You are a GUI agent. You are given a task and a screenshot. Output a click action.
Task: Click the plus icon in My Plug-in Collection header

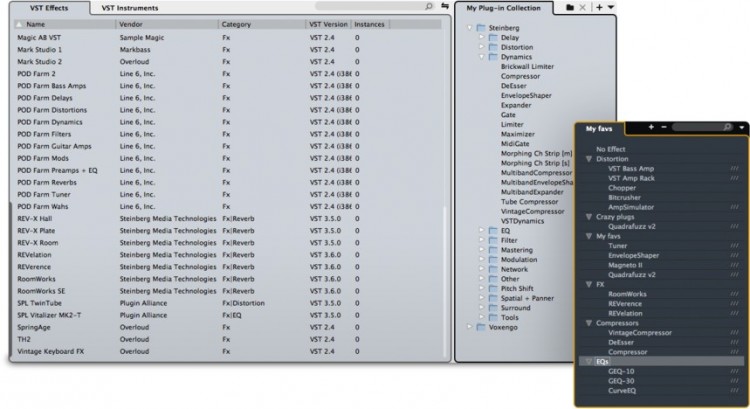[x=599, y=8]
